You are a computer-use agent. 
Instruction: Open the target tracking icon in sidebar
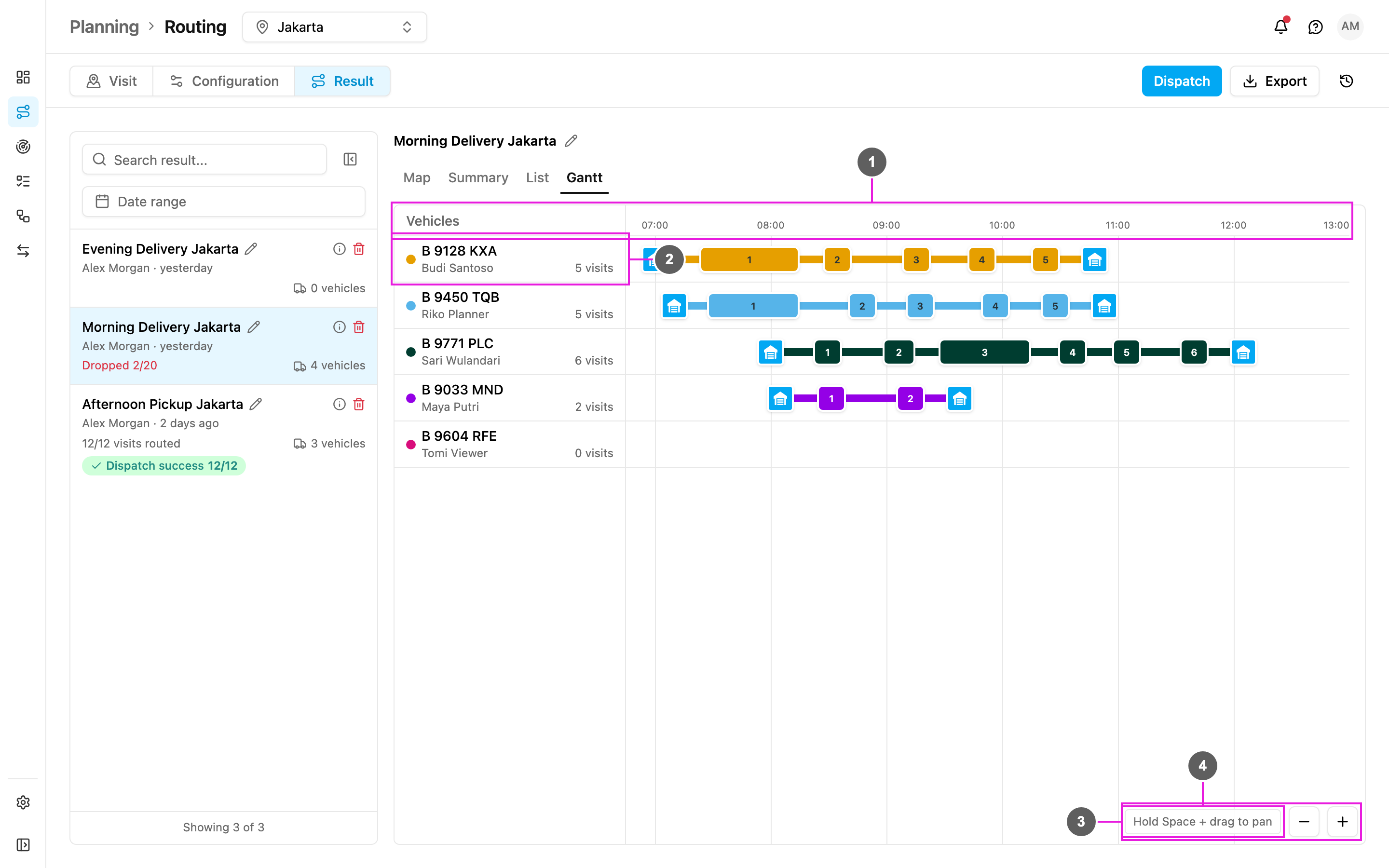click(x=23, y=147)
